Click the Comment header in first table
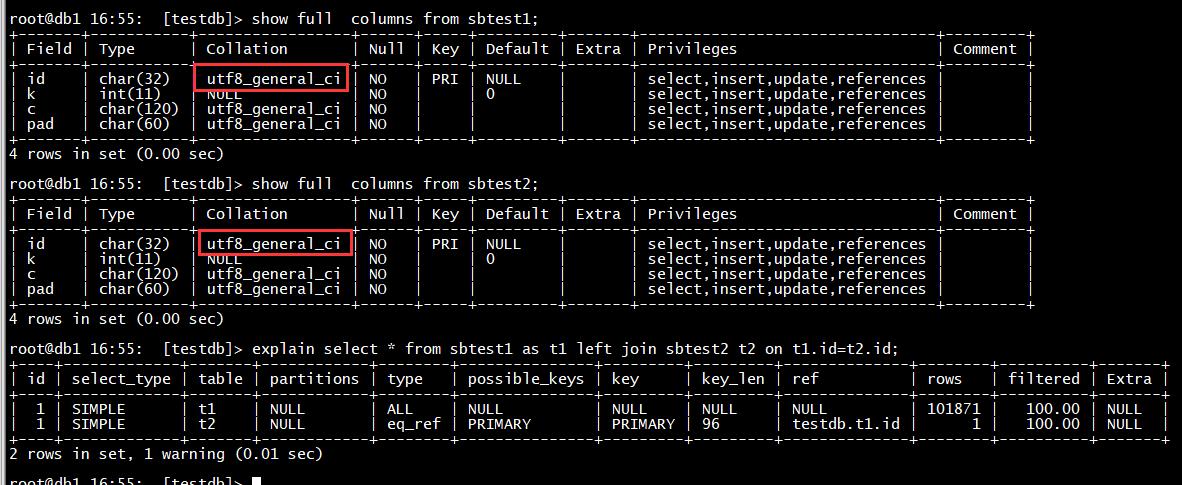The height and width of the screenshot is (485, 1182). point(984,49)
